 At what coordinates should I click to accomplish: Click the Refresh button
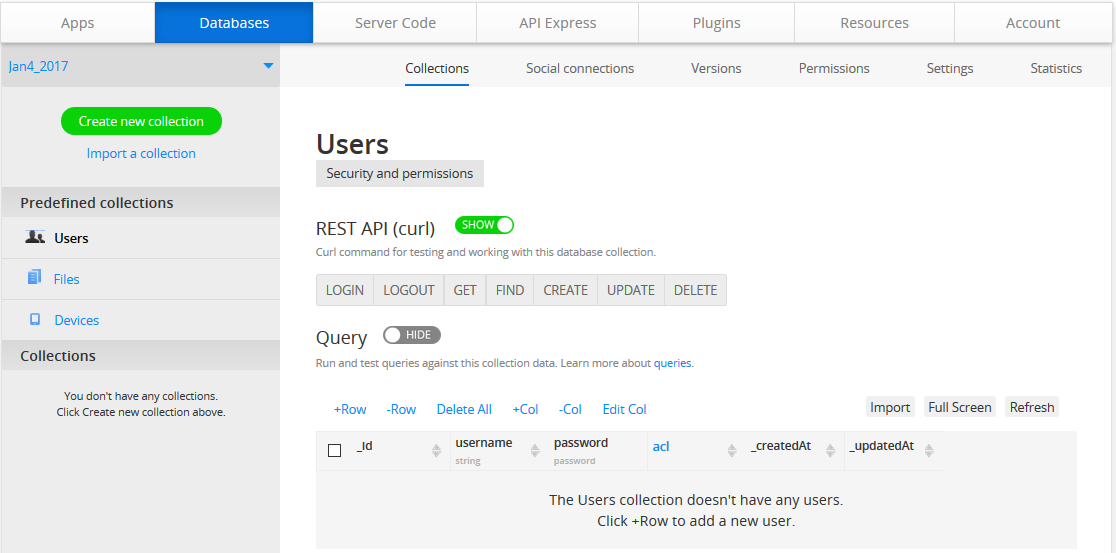point(1031,407)
